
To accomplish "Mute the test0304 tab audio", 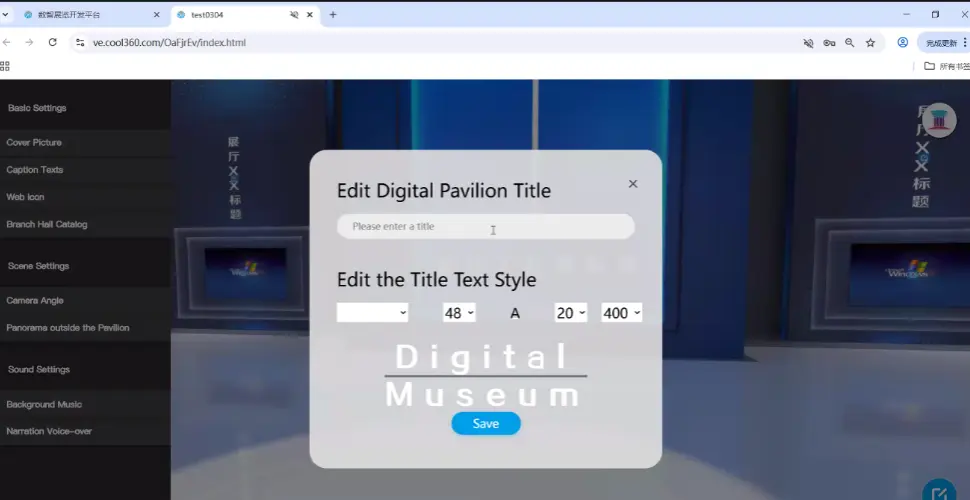I will [x=294, y=15].
